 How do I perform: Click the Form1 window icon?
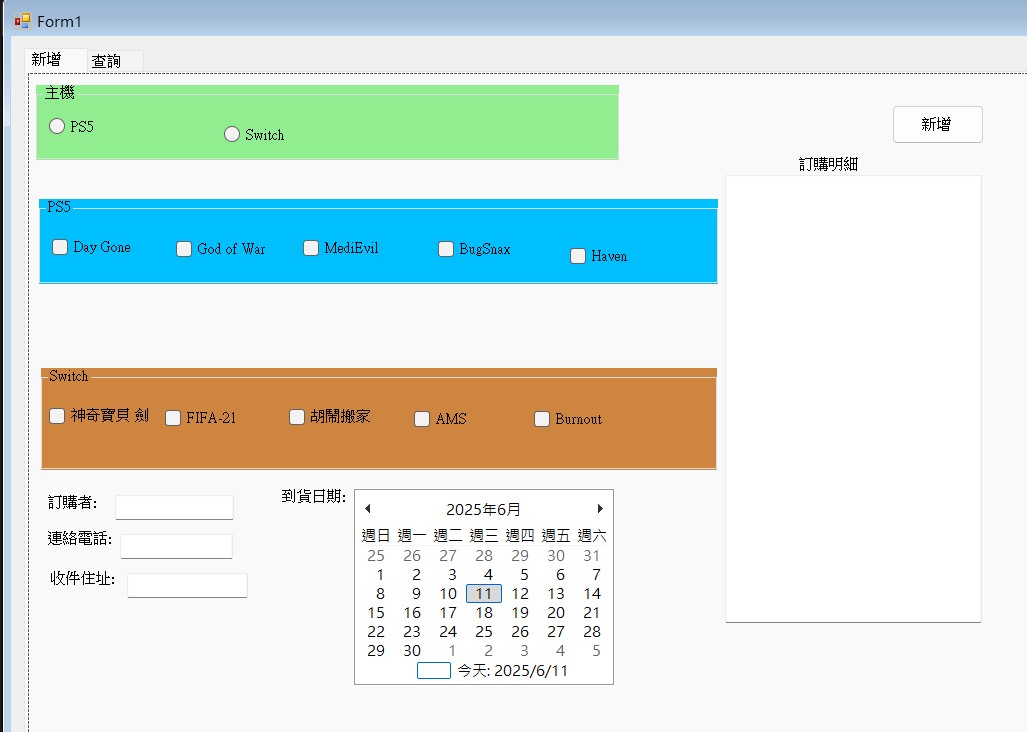point(22,20)
